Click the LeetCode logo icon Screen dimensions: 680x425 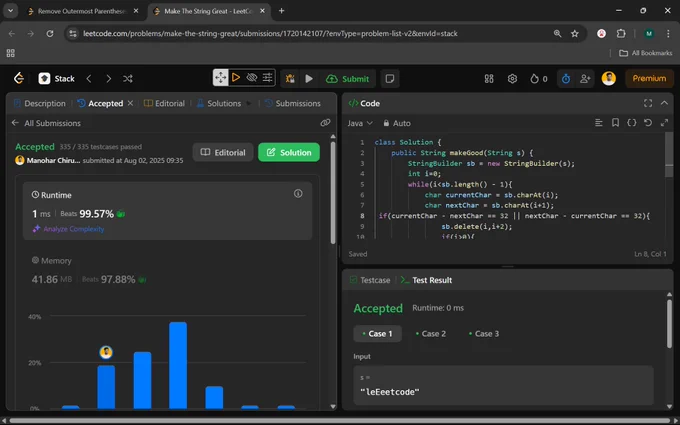[19, 78]
